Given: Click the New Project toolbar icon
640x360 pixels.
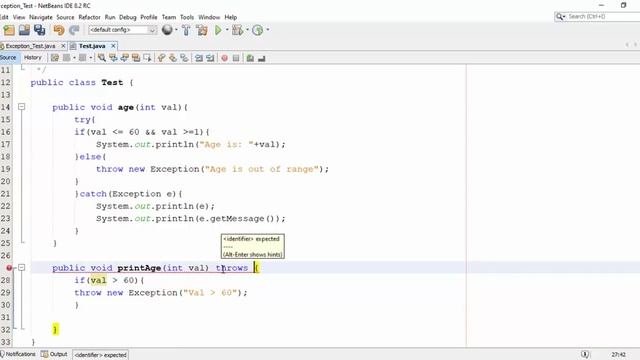Looking at the screenshot, I should 9,30.
